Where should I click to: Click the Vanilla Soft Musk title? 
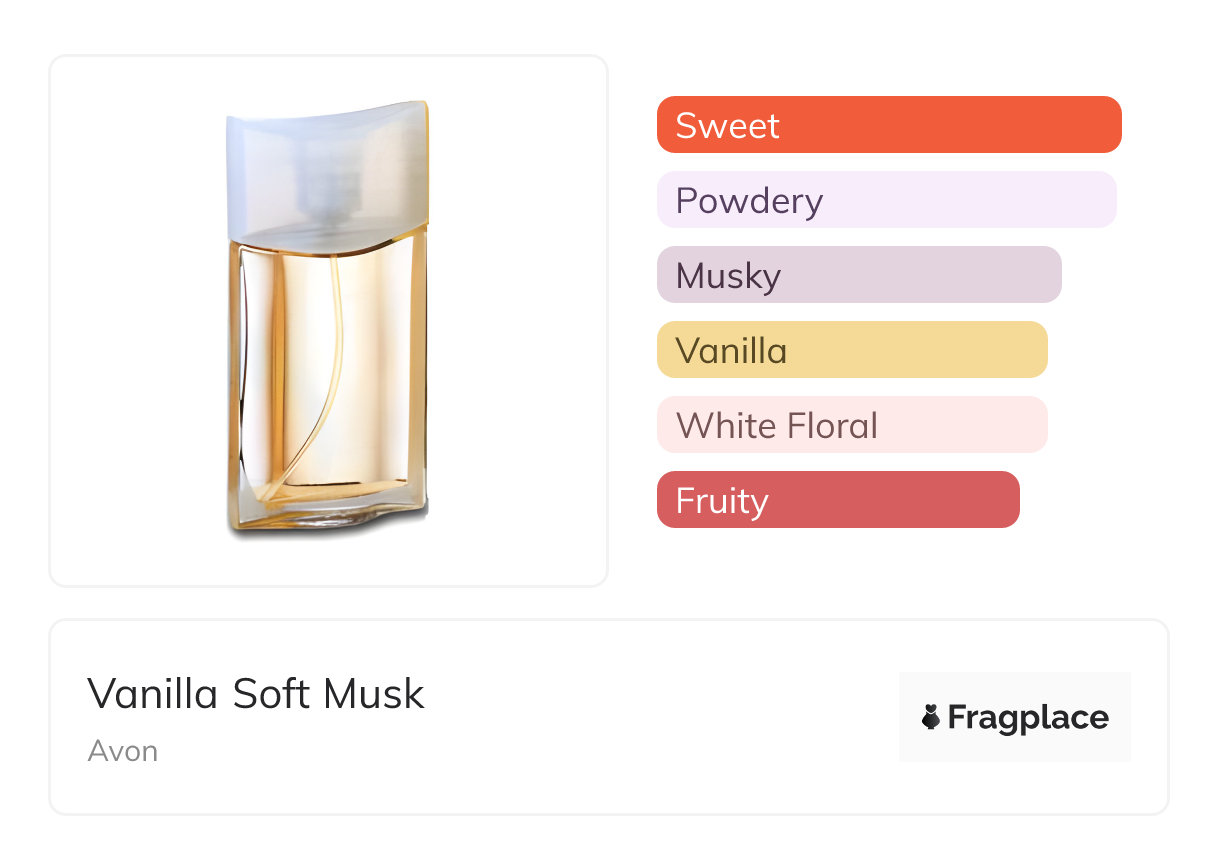coord(256,694)
